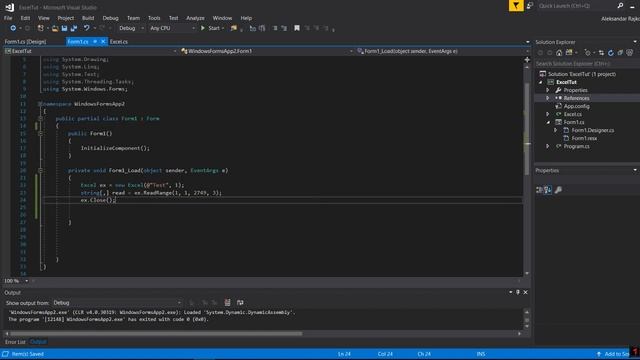The width and height of the screenshot is (640, 360).
Task: Click the Save file icon
Action: click(64, 28)
